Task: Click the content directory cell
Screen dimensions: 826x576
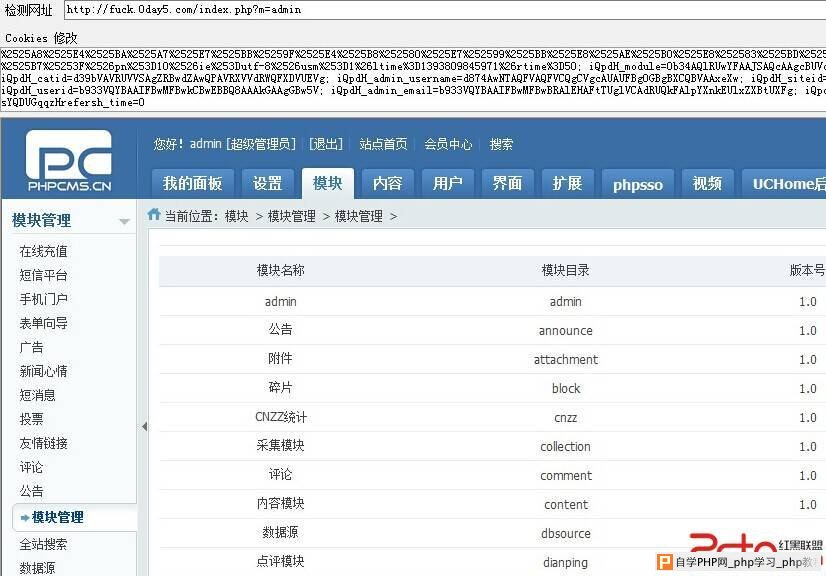Action: pyautogui.click(x=566, y=504)
